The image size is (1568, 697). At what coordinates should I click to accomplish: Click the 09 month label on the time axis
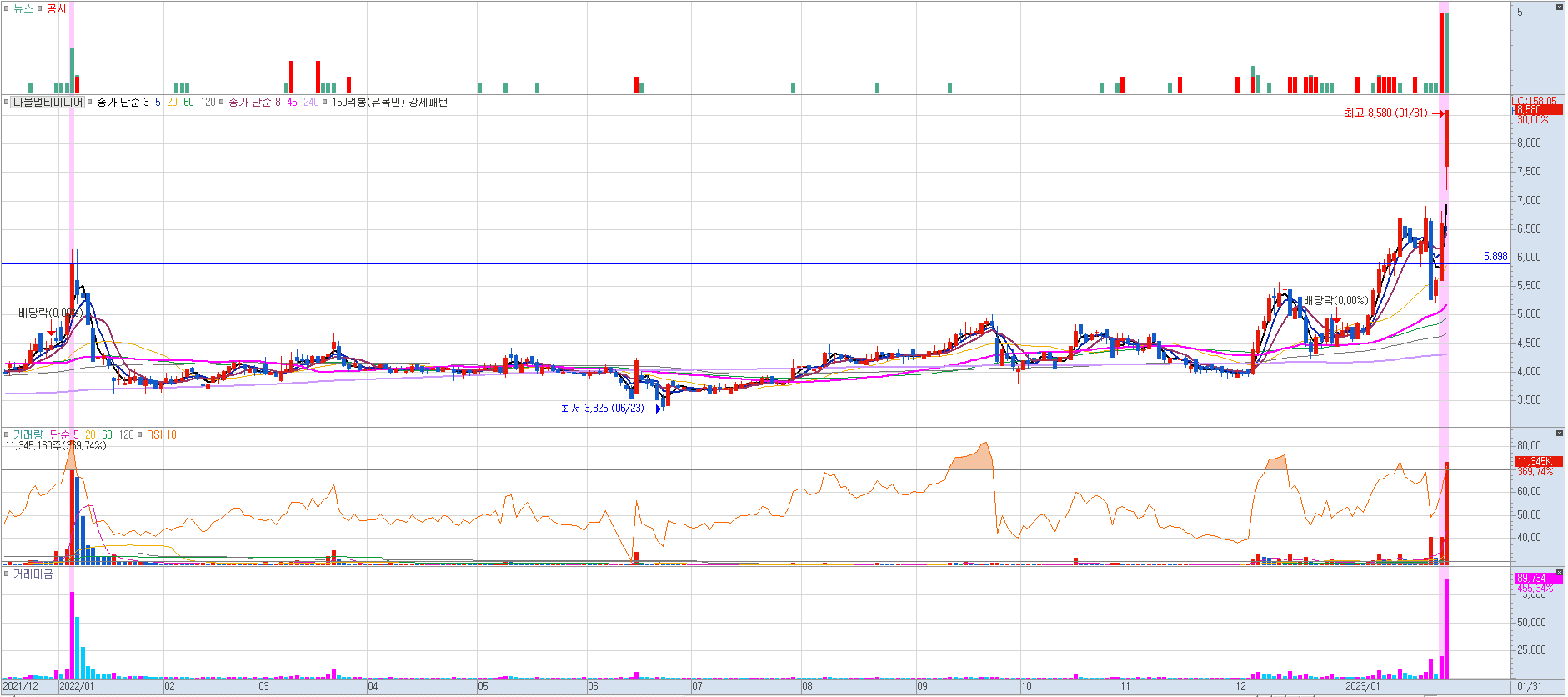click(x=922, y=687)
